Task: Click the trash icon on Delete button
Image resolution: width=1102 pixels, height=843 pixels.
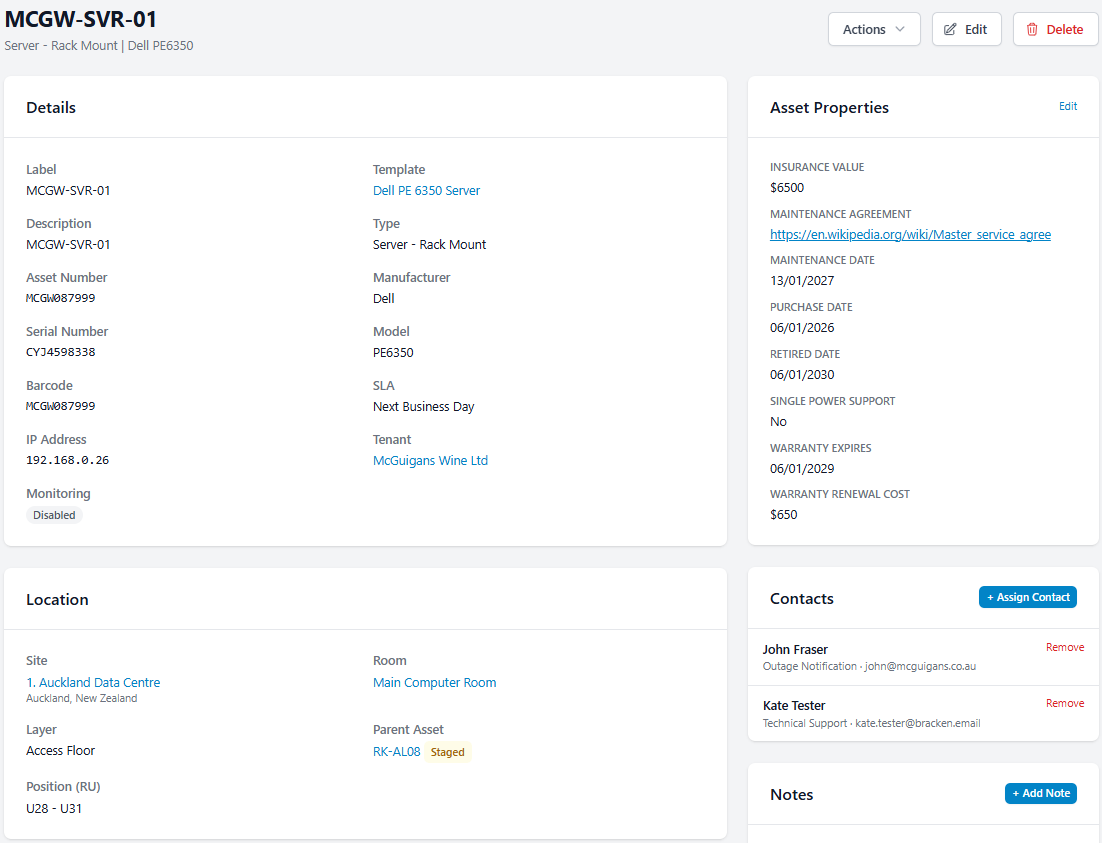Action: click(1032, 30)
